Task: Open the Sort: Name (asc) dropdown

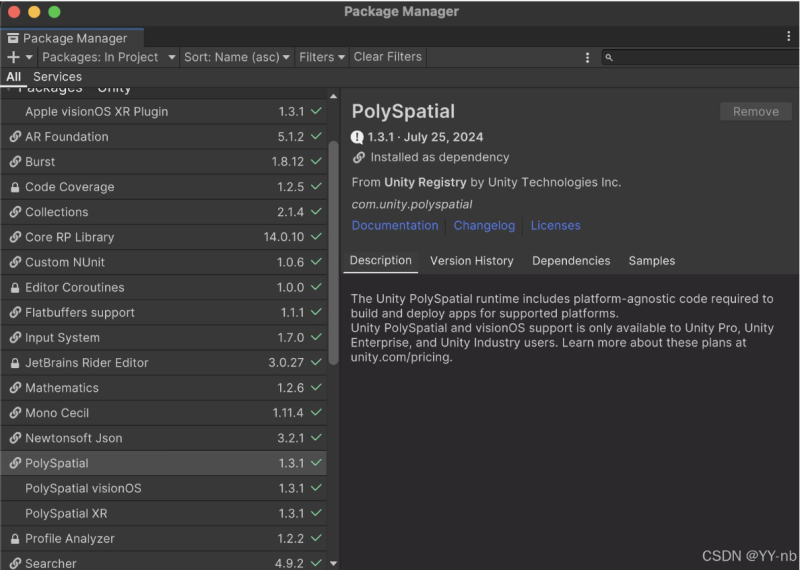Action: pos(237,57)
